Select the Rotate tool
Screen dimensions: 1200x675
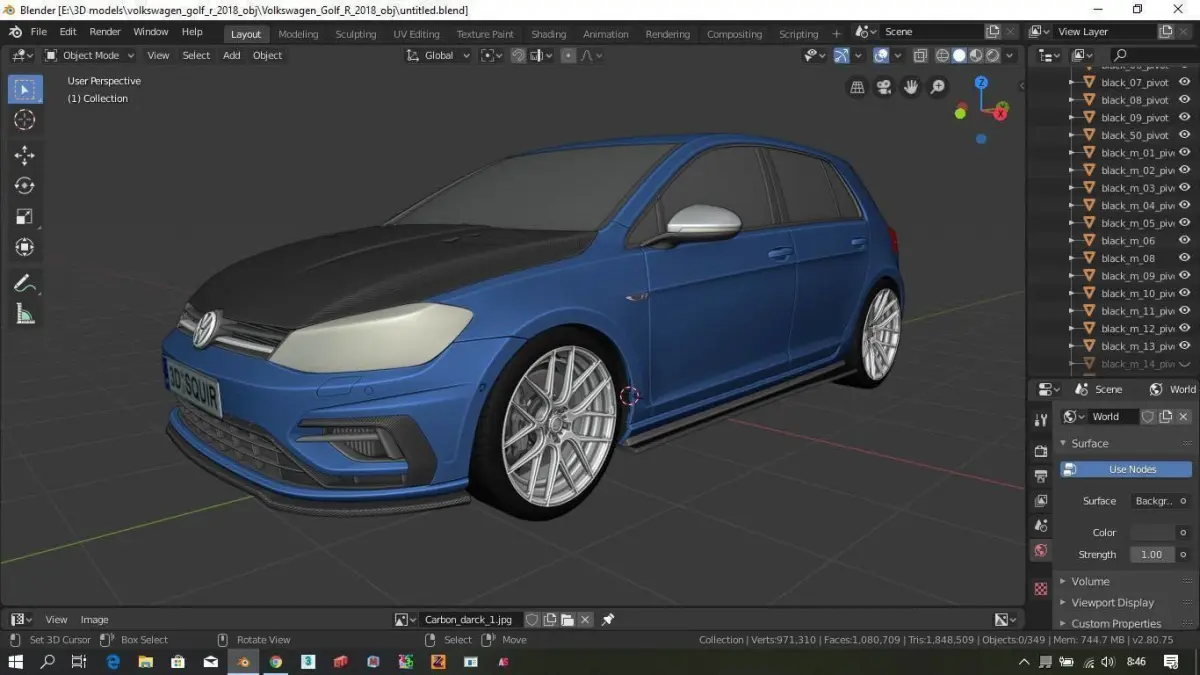(25, 186)
